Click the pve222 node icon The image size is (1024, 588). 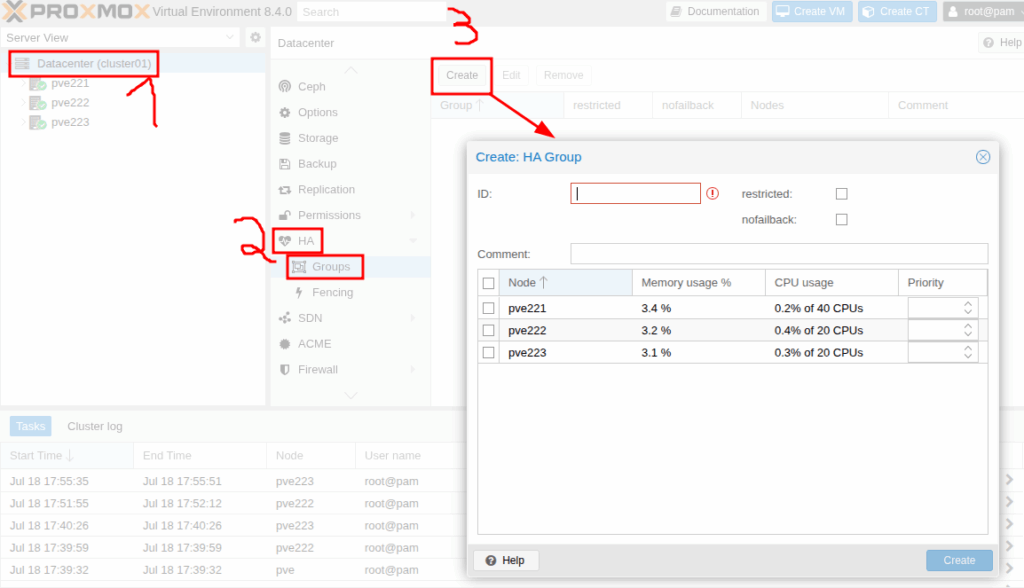click(x=37, y=103)
